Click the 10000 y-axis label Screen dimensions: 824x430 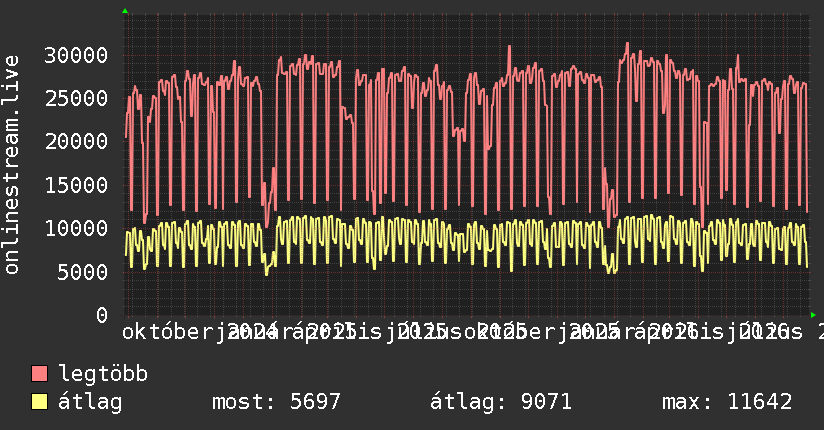click(x=76, y=228)
